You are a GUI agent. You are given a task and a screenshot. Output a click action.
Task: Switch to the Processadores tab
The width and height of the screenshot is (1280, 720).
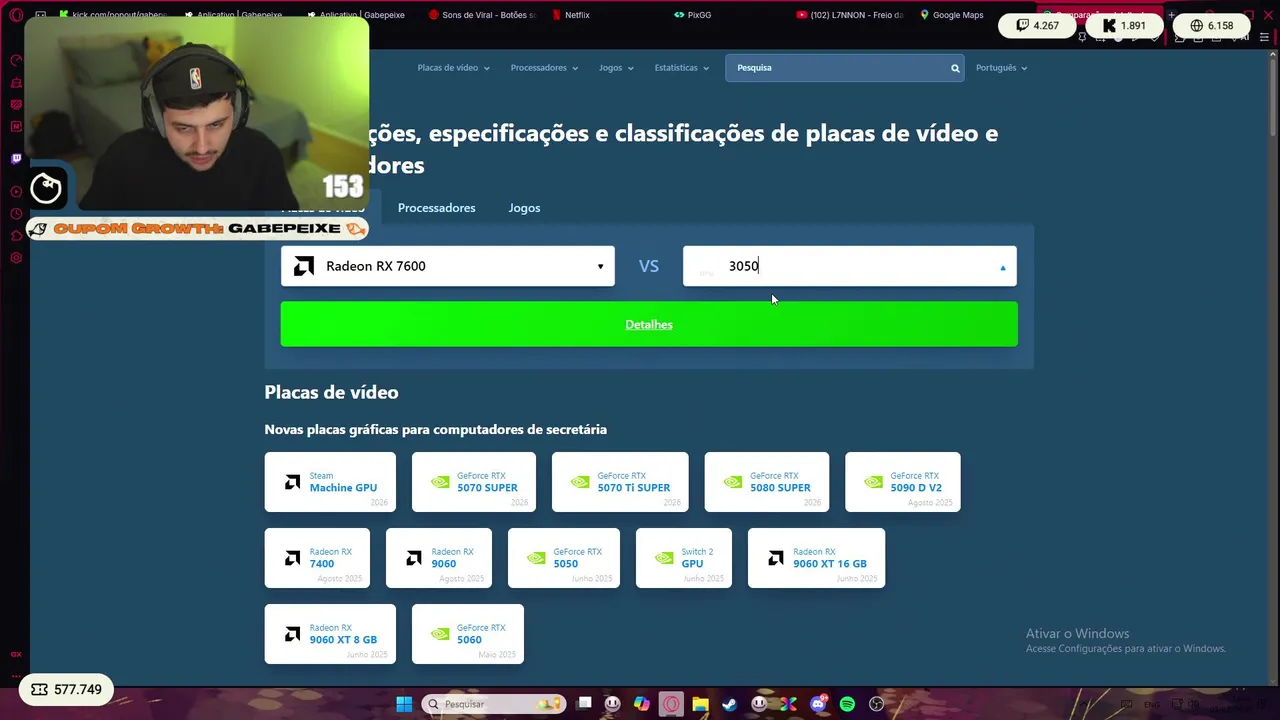click(436, 208)
